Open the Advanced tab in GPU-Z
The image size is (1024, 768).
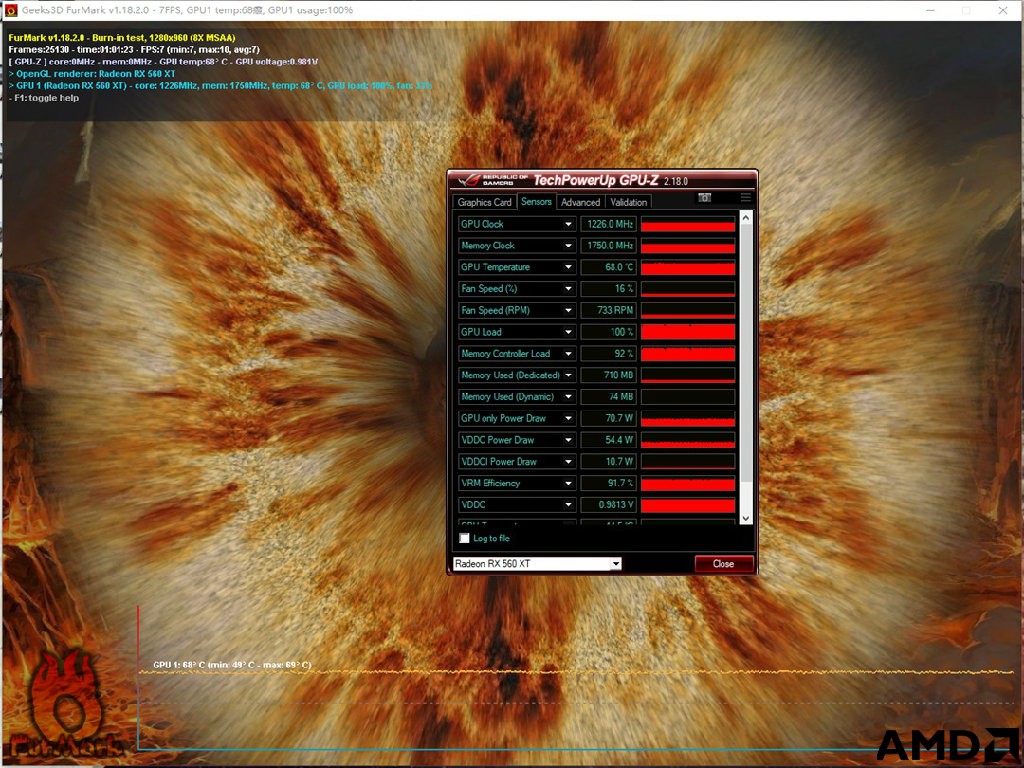click(x=581, y=202)
